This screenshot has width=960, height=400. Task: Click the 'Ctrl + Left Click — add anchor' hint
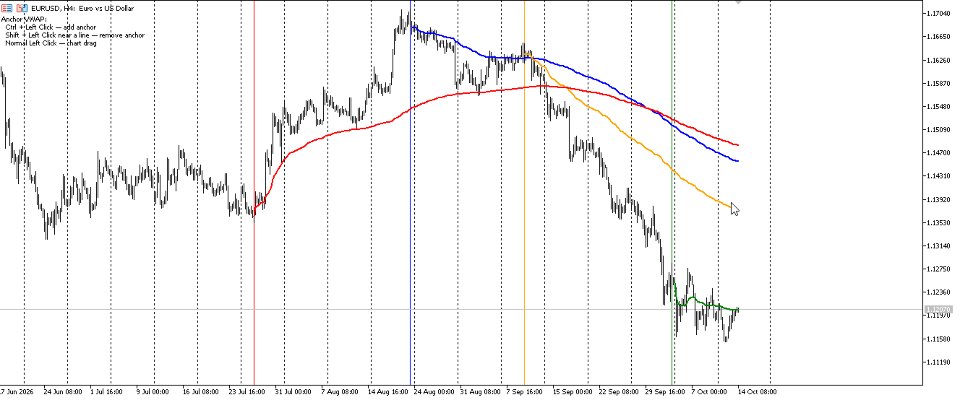(50, 28)
